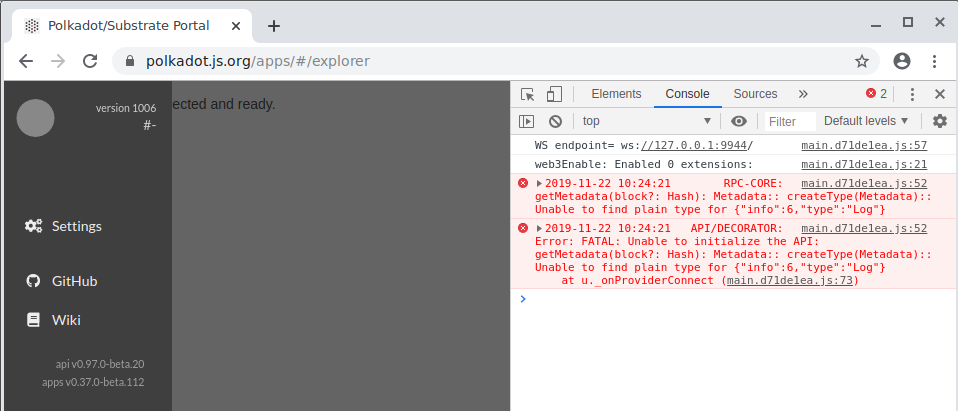Open console settings with the gear
The width and height of the screenshot is (958, 411).
940,121
